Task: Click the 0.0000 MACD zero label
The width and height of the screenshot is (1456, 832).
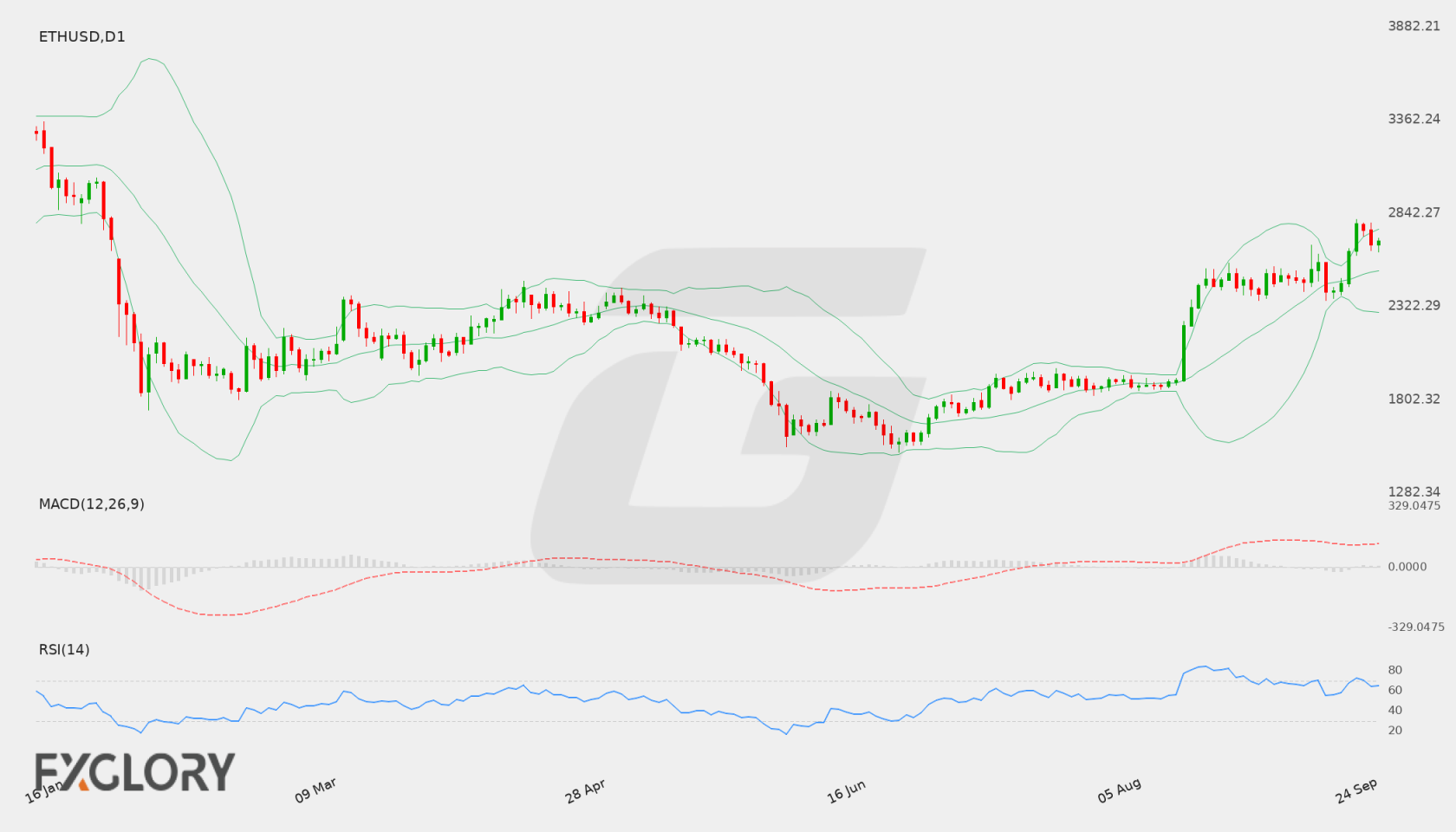Action: click(x=1407, y=566)
